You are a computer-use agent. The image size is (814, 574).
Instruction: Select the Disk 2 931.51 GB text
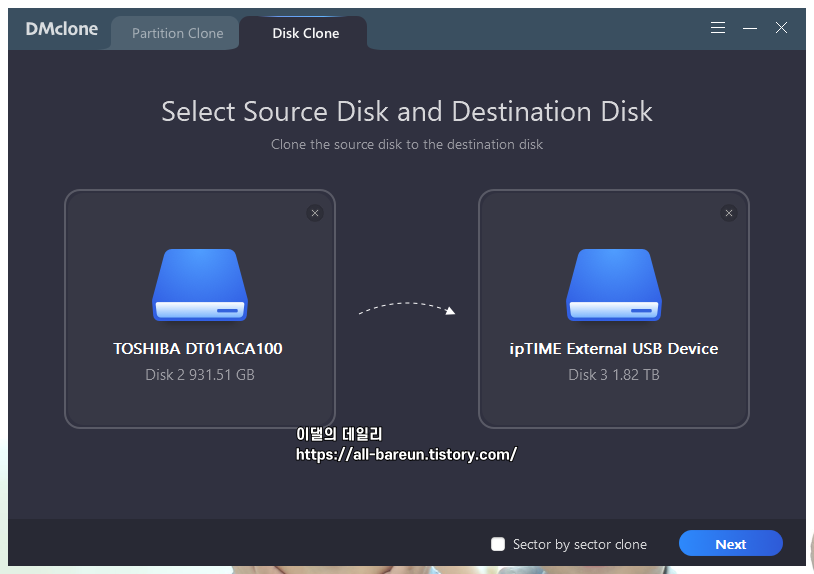point(200,375)
